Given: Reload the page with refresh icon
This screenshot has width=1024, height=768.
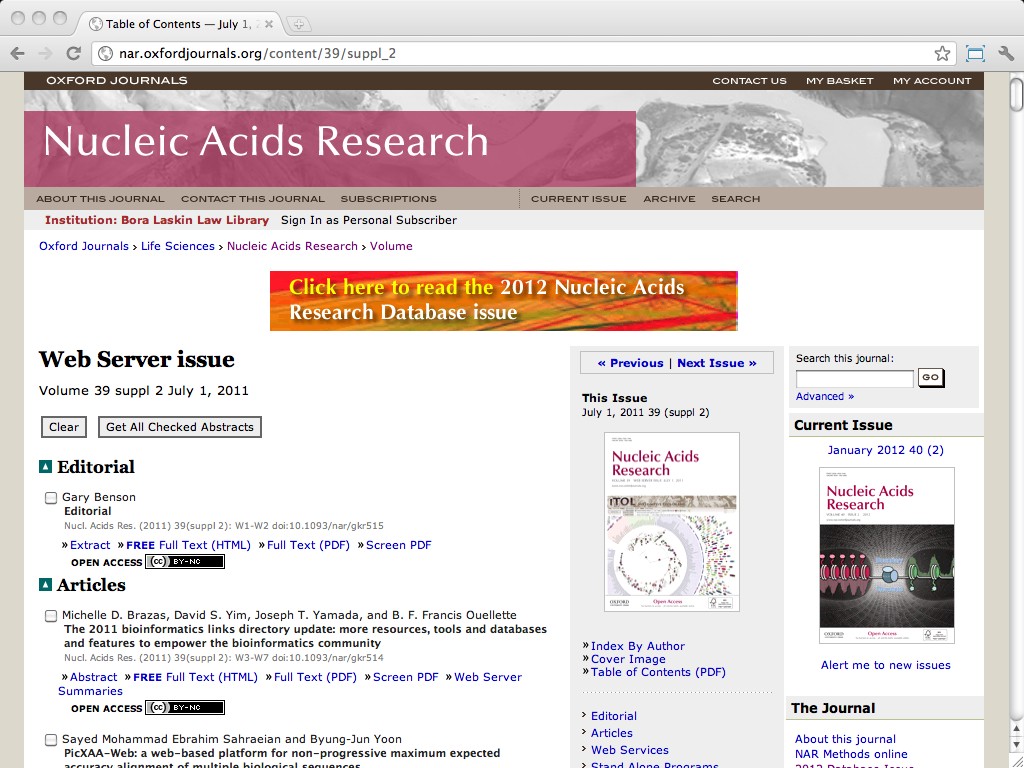Looking at the screenshot, I should point(73,54).
